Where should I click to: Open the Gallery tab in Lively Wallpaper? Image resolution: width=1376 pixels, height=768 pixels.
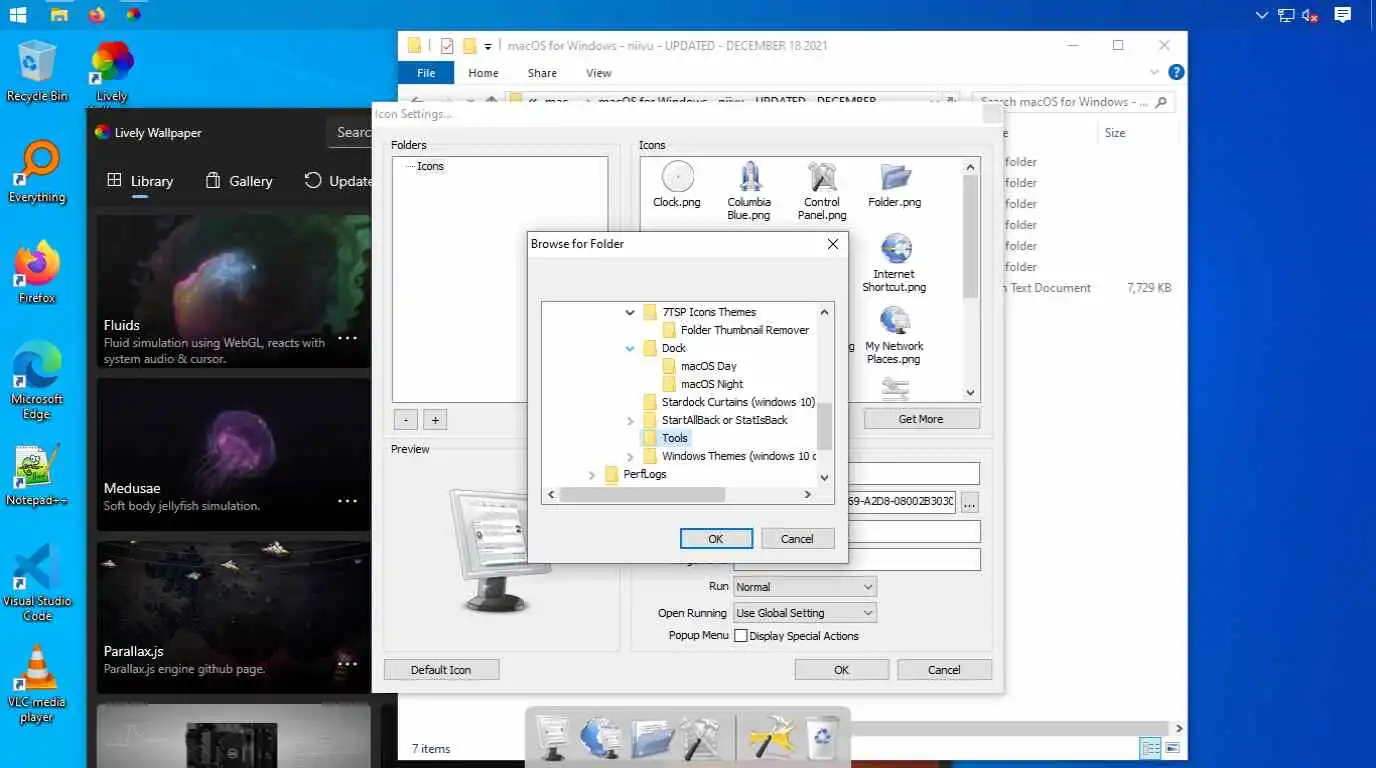238,181
